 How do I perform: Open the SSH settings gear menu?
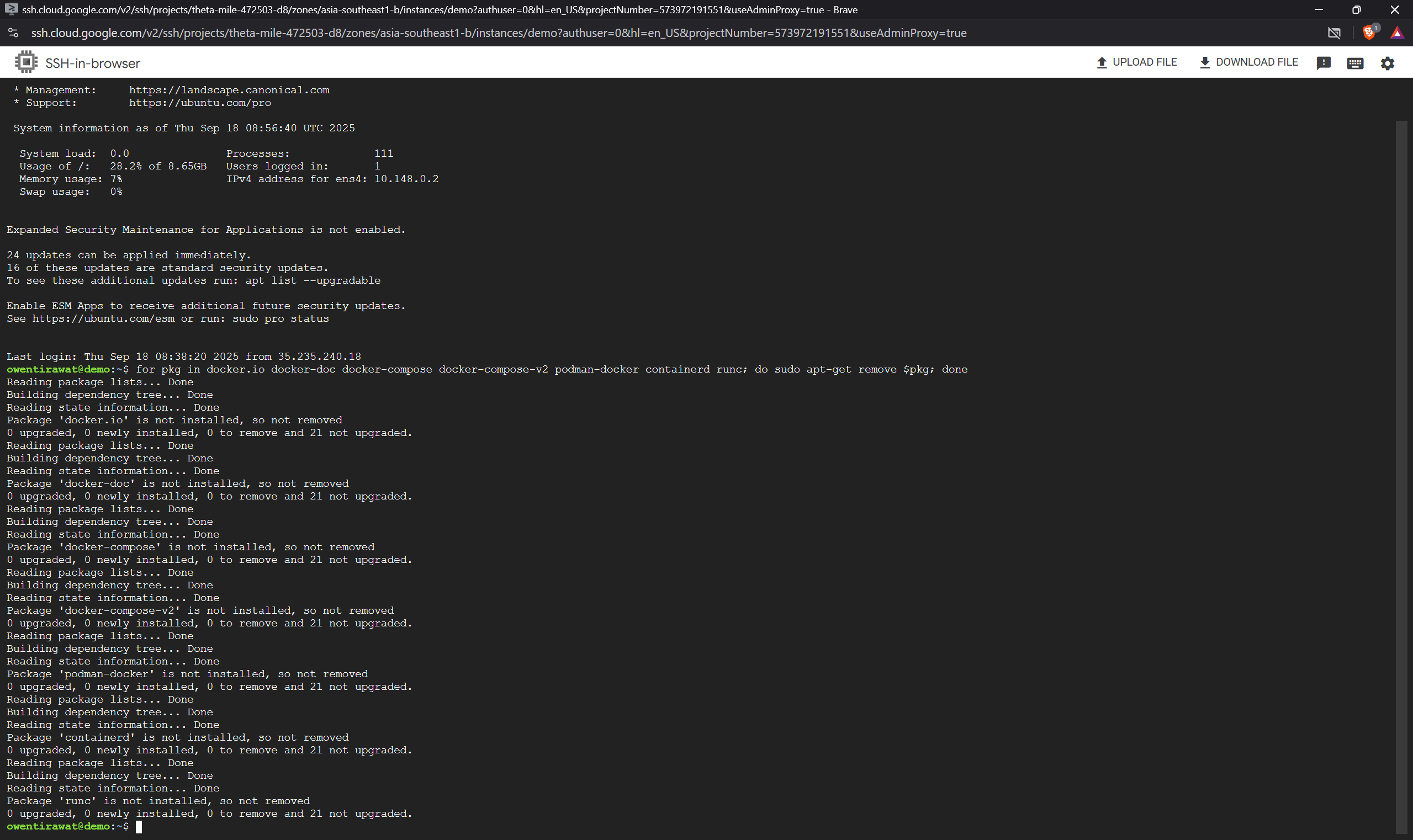[x=1387, y=63]
